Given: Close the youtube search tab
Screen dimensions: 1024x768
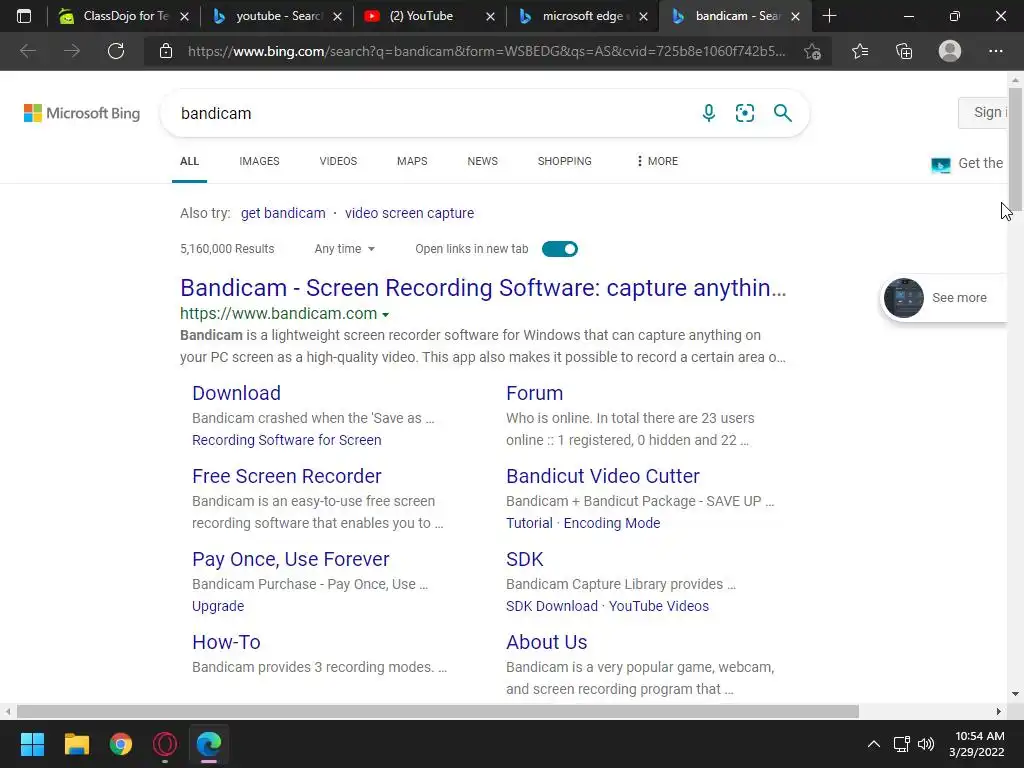Looking at the screenshot, I should tap(337, 16).
